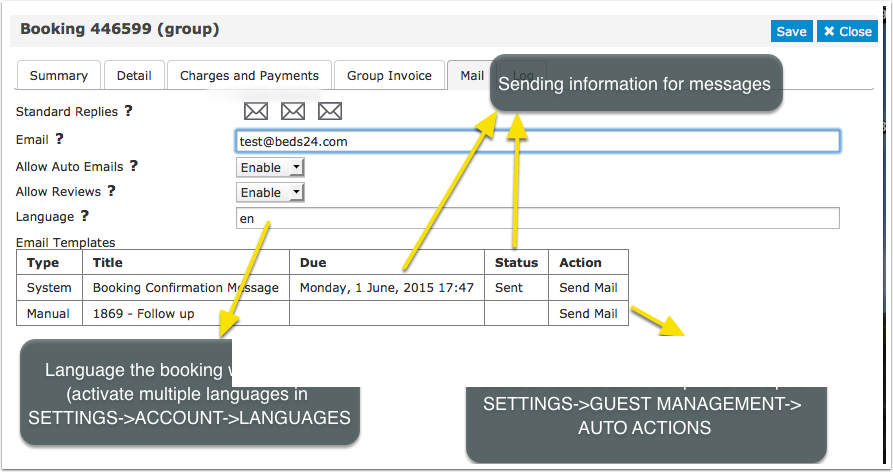Open the third standard reply envelope icon
Screen dimensions: 893x472
(x=330, y=111)
